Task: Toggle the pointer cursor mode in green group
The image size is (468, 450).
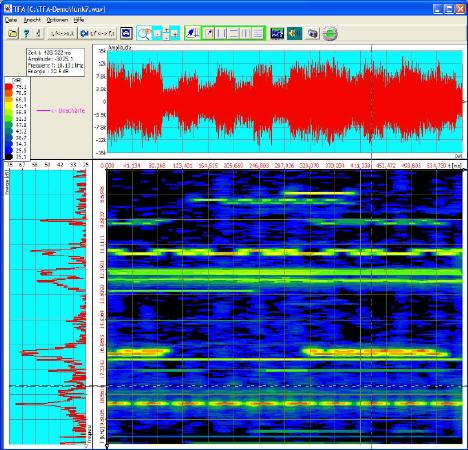Action: tap(209, 33)
